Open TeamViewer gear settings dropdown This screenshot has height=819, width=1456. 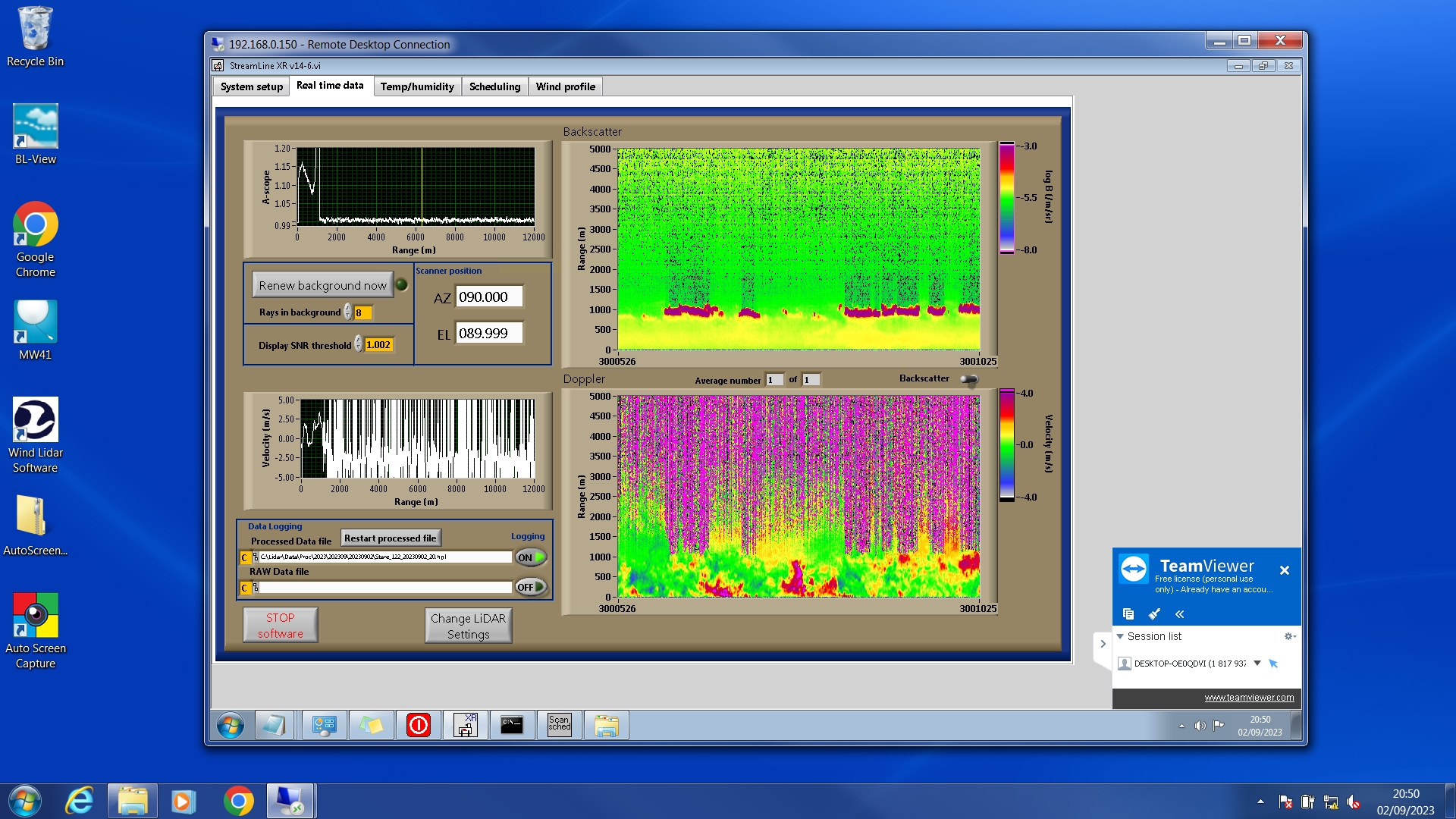pyautogui.click(x=1289, y=636)
